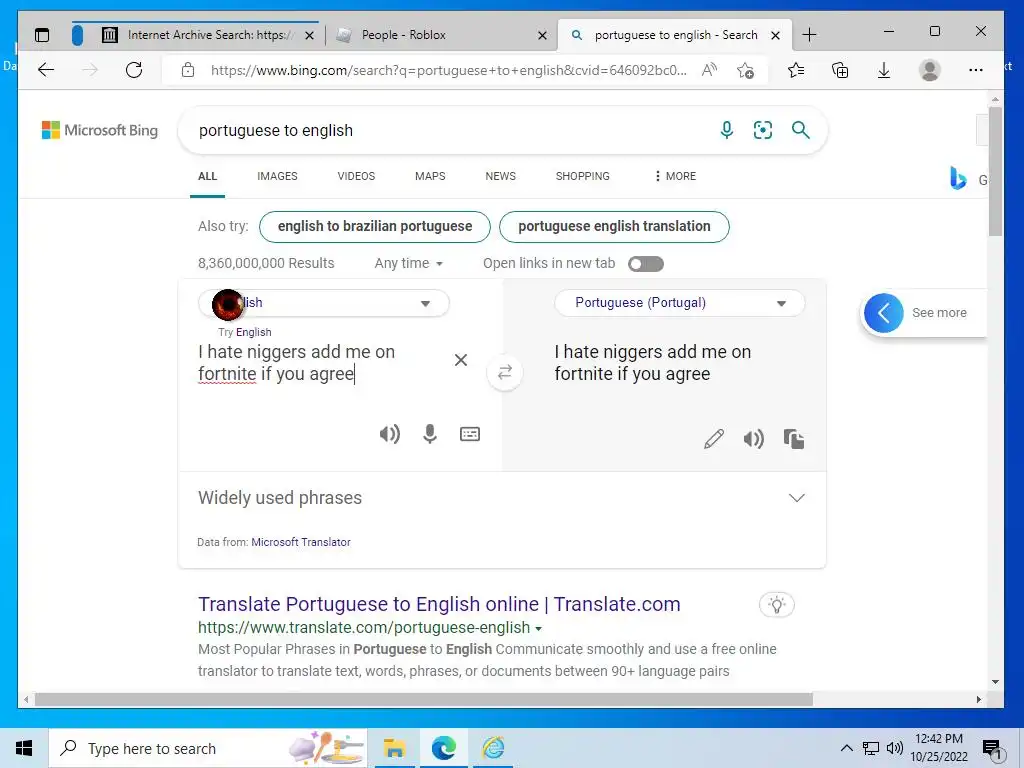Suggest an edit to translation
The image size is (1024, 768).
[x=714, y=439]
